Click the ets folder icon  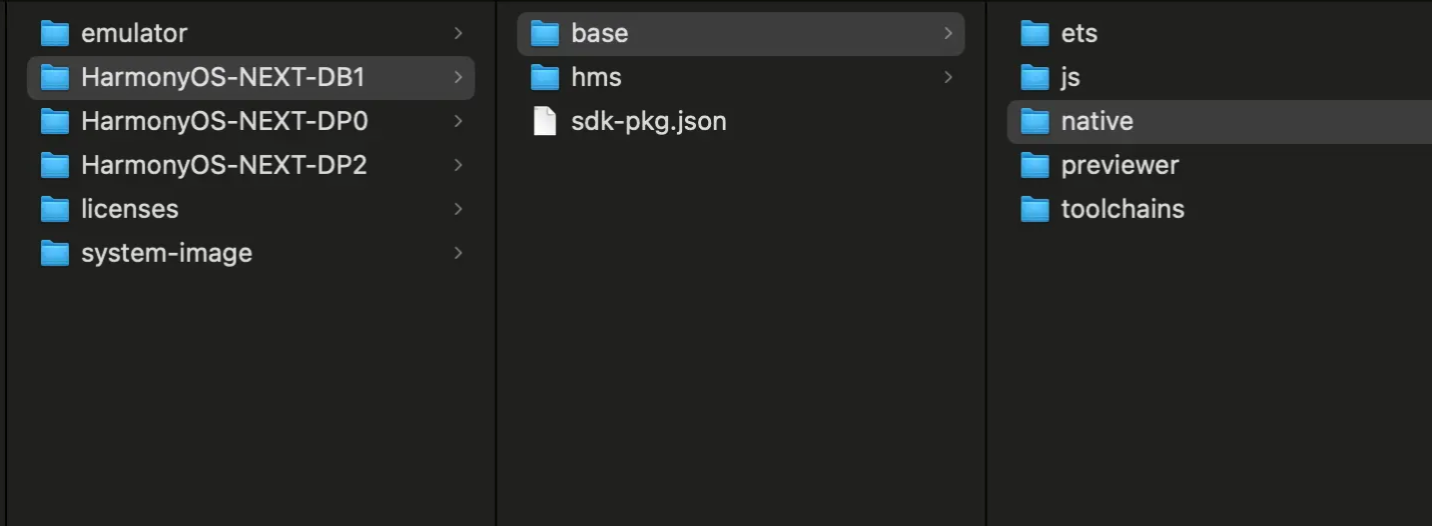coord(1035,34)
